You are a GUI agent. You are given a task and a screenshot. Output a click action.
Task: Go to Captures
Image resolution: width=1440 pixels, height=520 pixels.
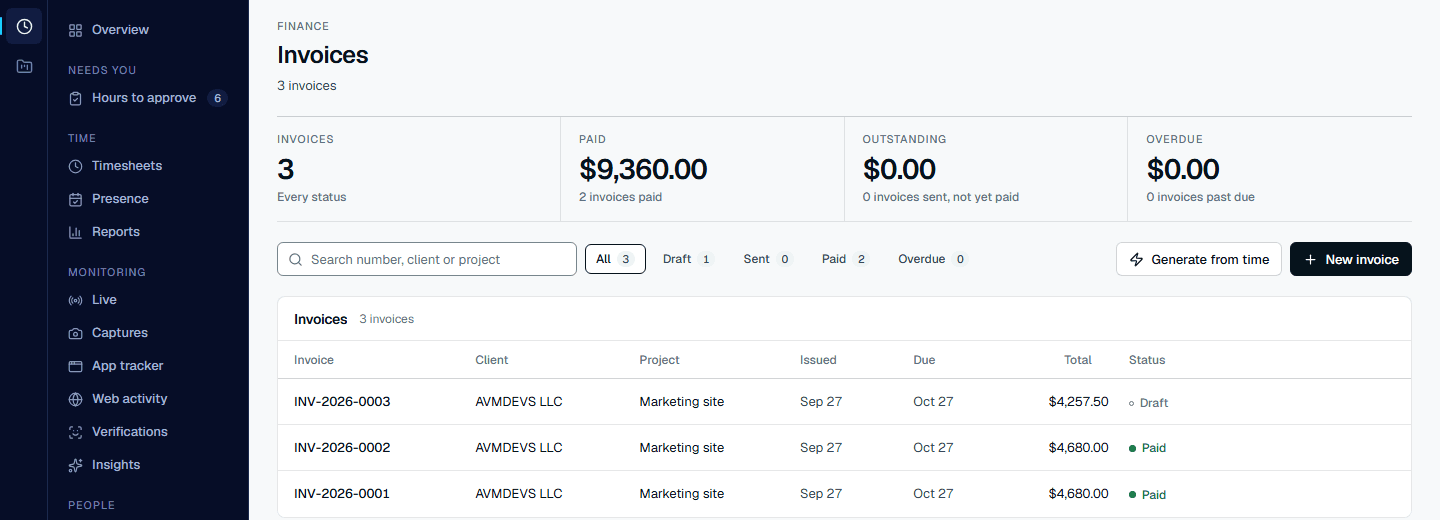(148, 333)
